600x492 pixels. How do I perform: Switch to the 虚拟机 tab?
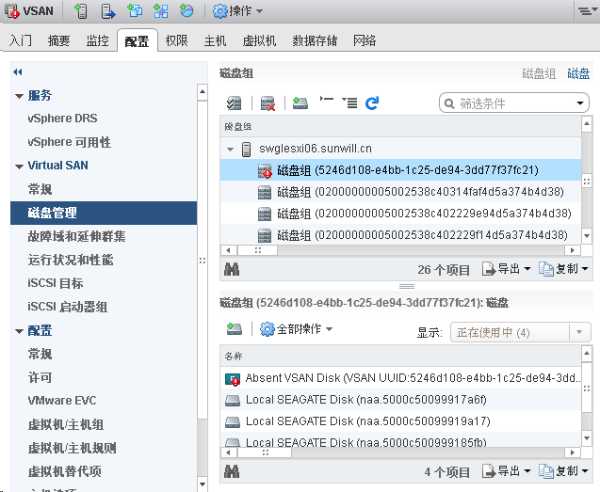pyautogui.click(x=259, y=40)
